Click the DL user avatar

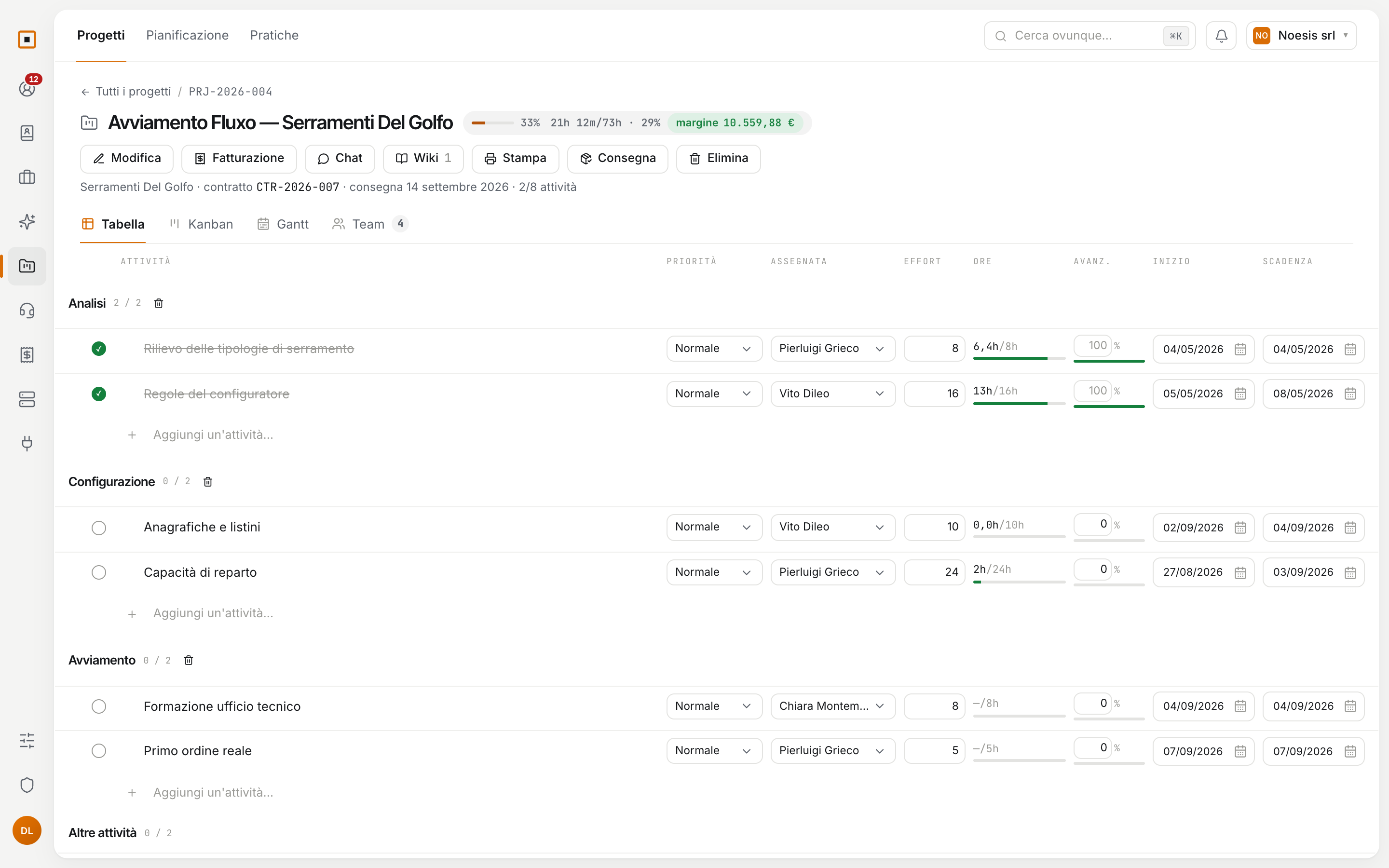pyautogui.click(x=27, y=830)
